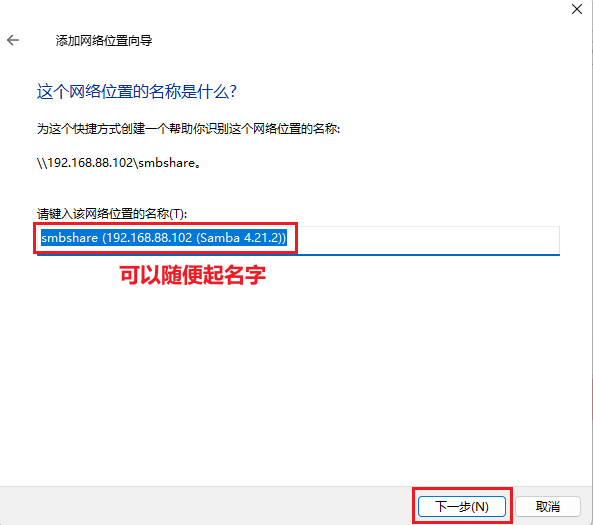The image size is (593, 525).
Task: Place cursor on Samba 4.21.2 in name field
Action: coord(240,238)
